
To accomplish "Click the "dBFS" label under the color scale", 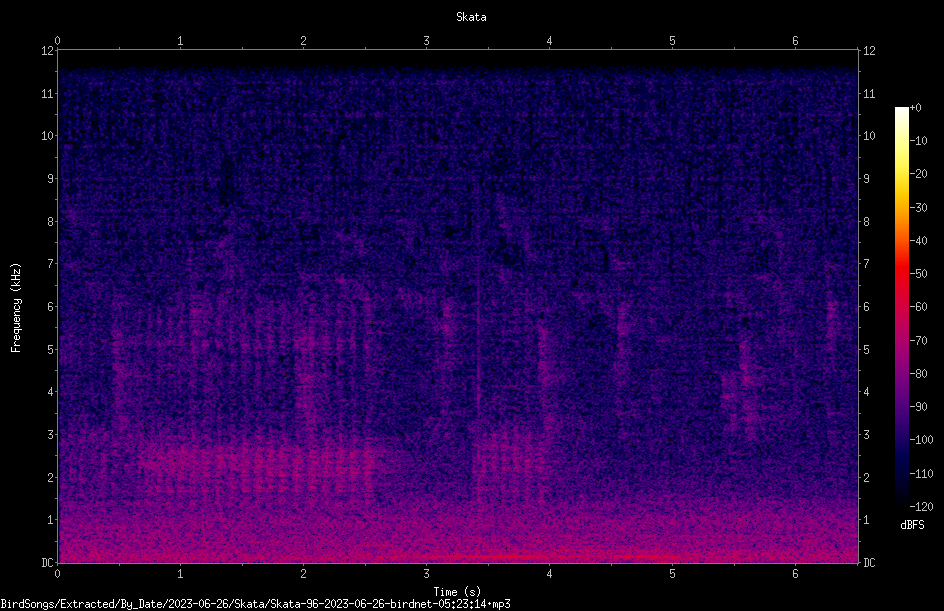I will coord(912,525).
